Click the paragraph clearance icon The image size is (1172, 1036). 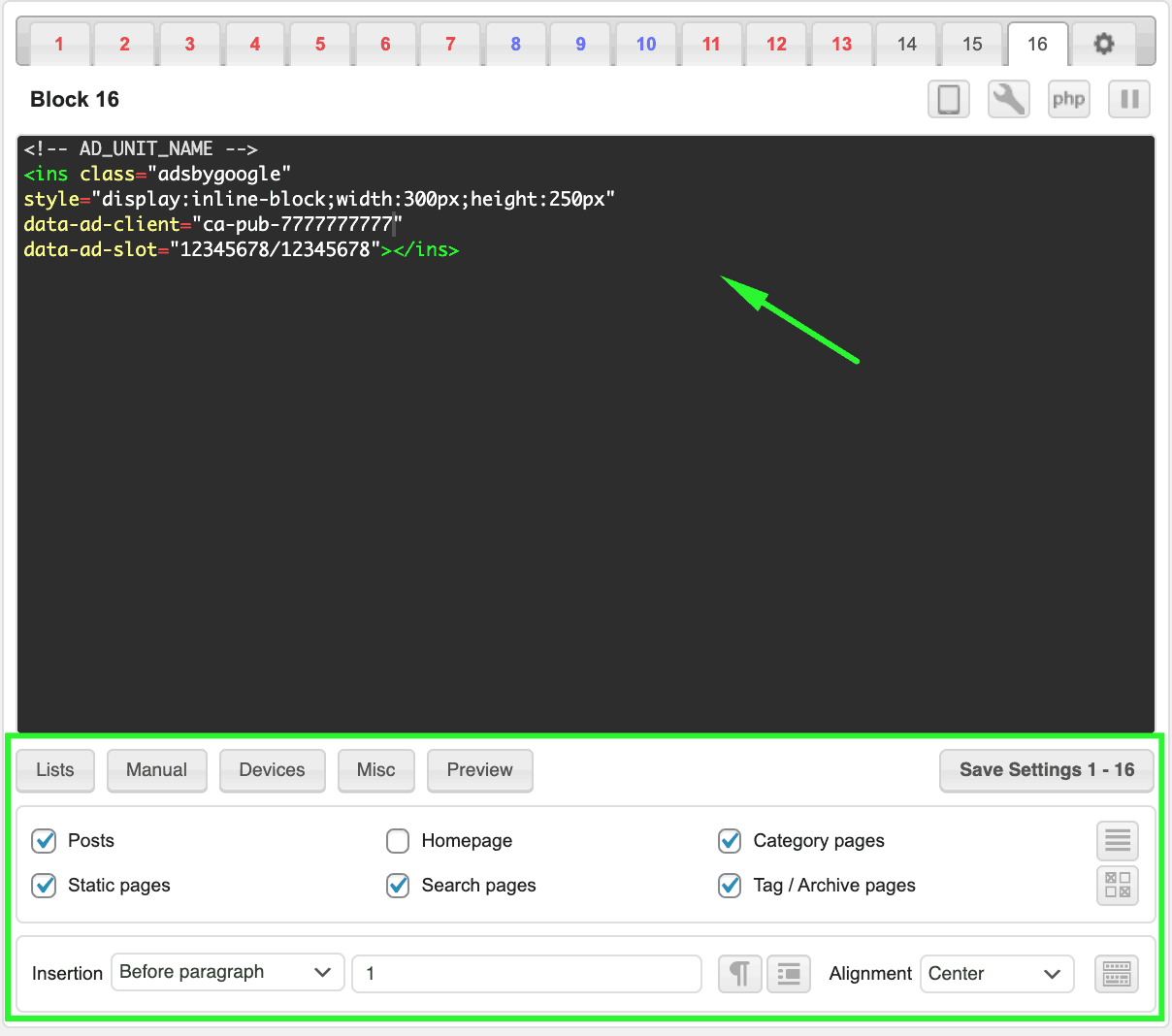789,974
